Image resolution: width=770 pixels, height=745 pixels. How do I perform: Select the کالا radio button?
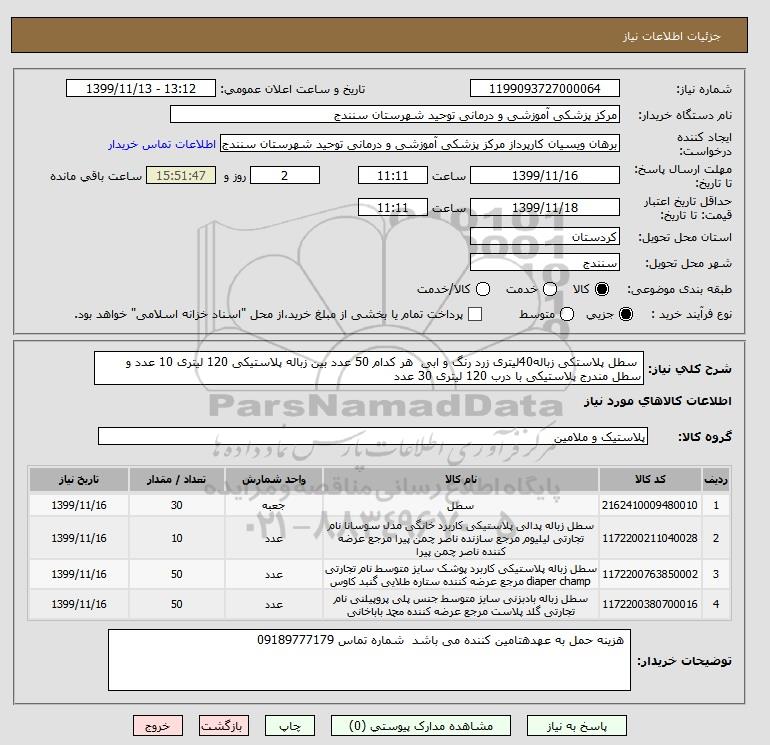pyautogui.click(x=602, y=289)
